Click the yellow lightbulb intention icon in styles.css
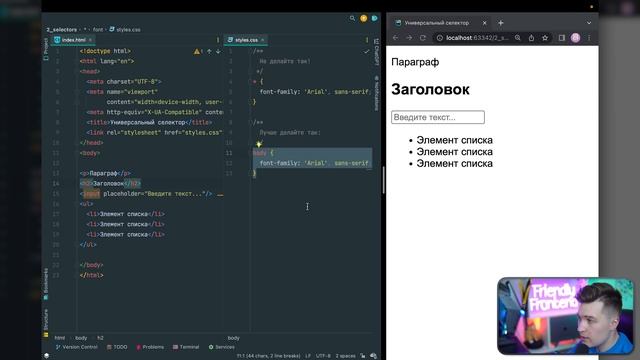This screenshot has height=360, width=640. [x=259, y=144]
